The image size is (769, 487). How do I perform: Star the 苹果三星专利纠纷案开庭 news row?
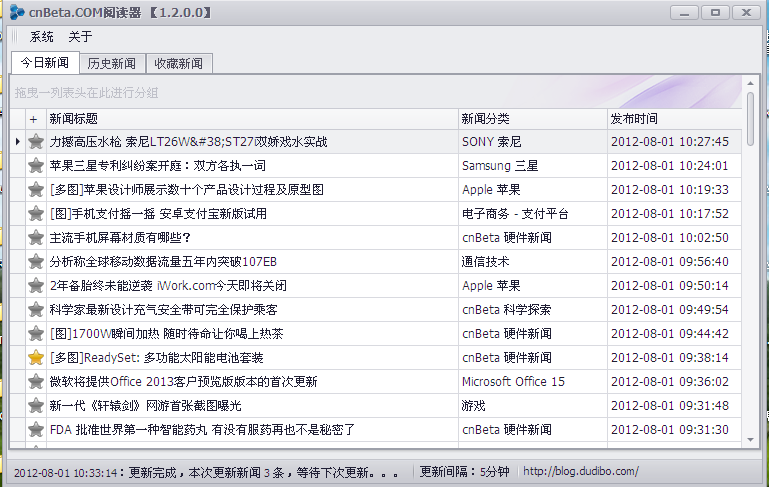click(x=36, y=166)
